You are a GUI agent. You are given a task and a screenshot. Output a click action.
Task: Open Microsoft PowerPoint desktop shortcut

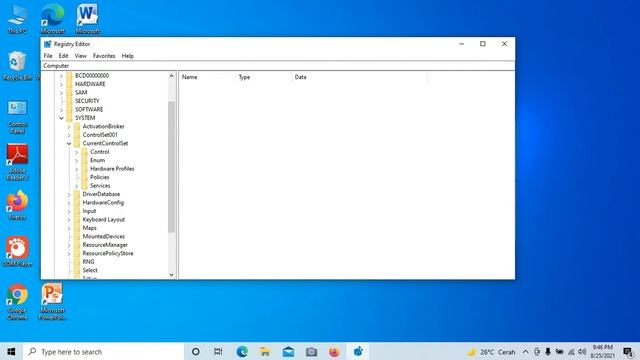pyautogui.click(x=52, y=302)
